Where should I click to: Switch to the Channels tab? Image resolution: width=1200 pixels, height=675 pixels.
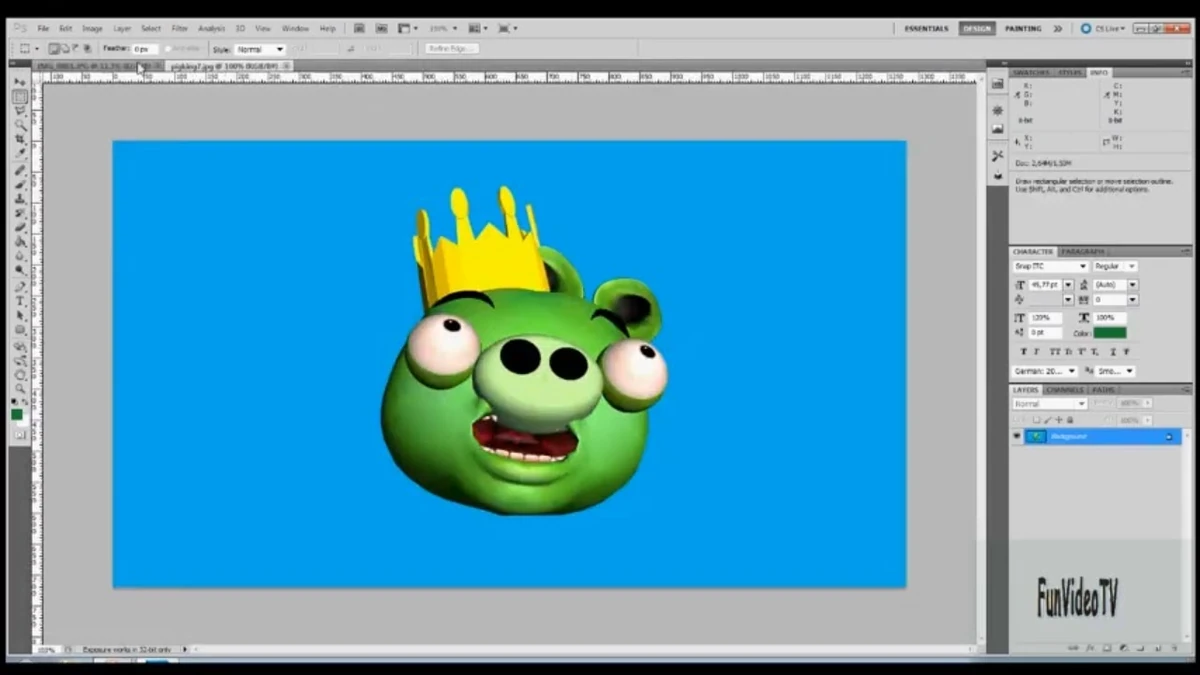point(1063,389)
